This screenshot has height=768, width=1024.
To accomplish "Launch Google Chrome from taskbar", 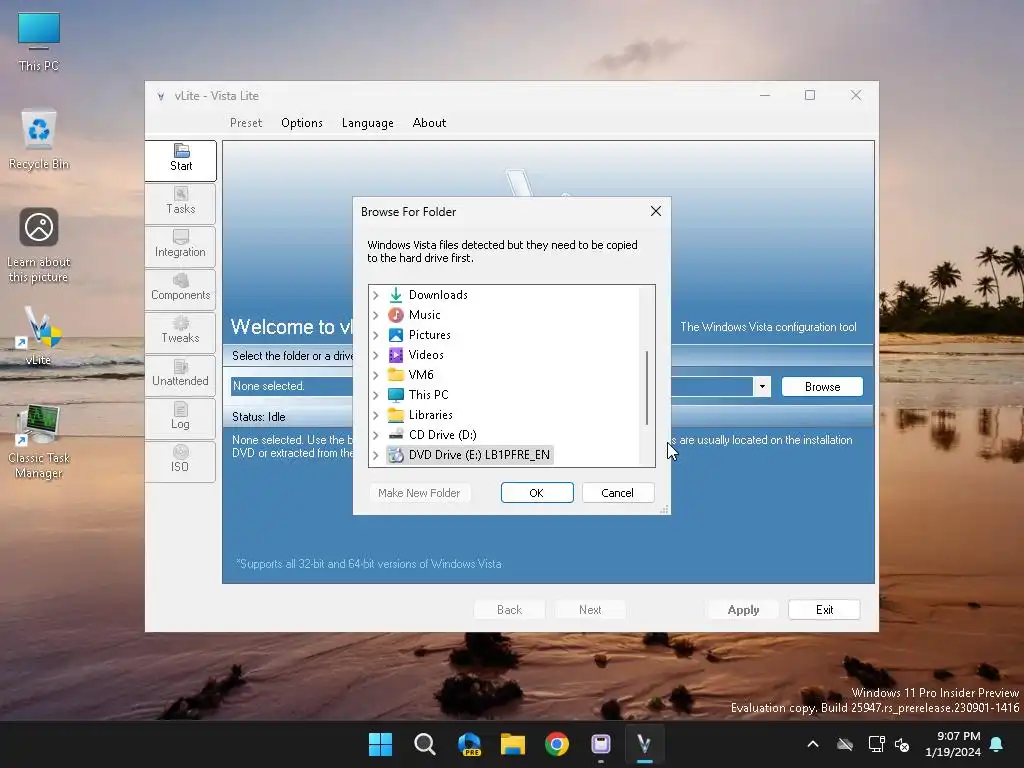I will point(556,744).
